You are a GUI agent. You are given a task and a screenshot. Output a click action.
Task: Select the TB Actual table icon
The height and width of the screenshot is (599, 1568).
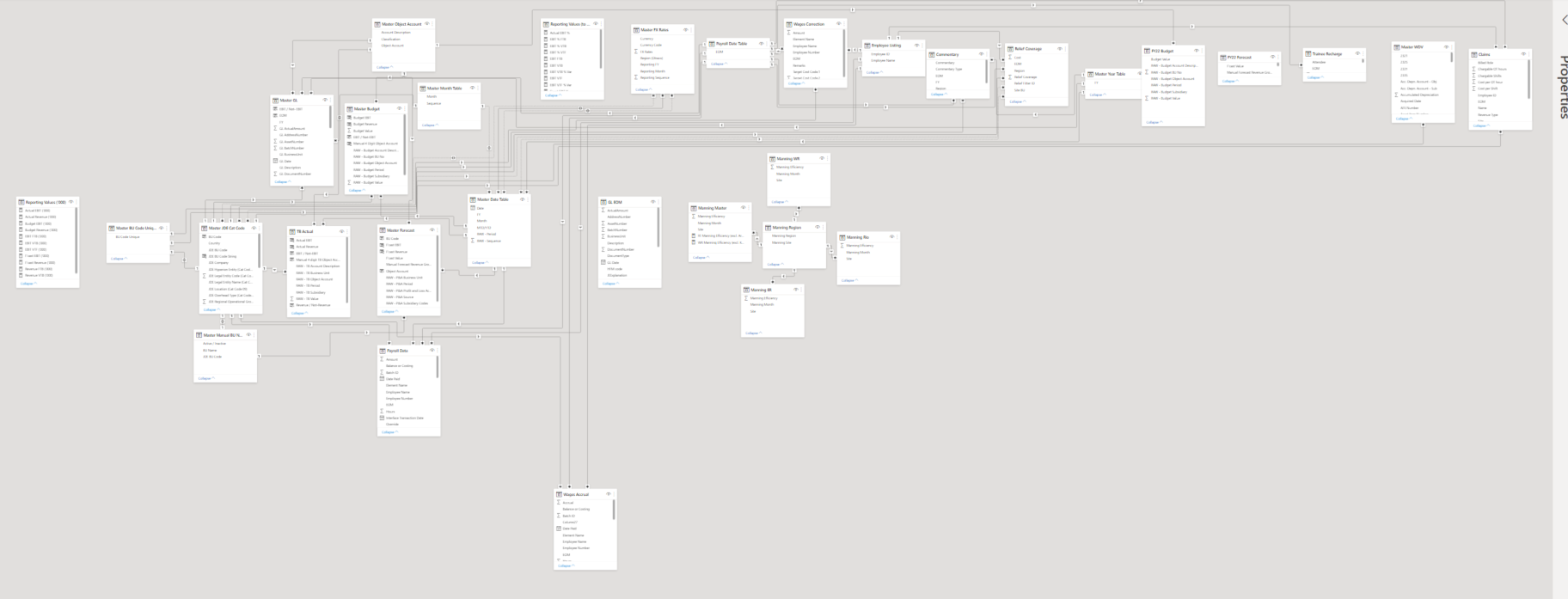(292, 231)
